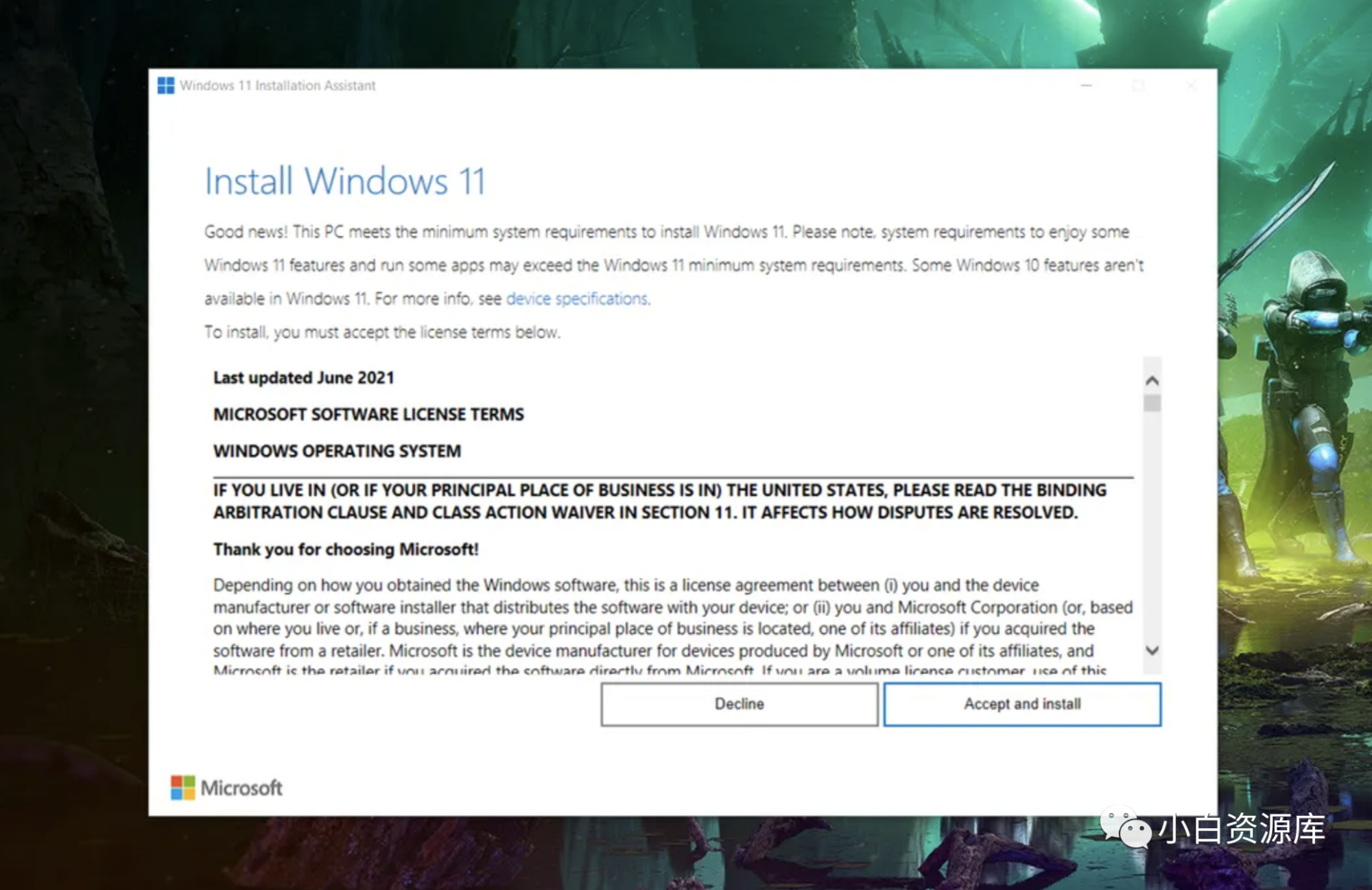Click the Accept and install button
This screenshot has width=1372, height=890.
pyautogui.click(x=1022, y=704)
